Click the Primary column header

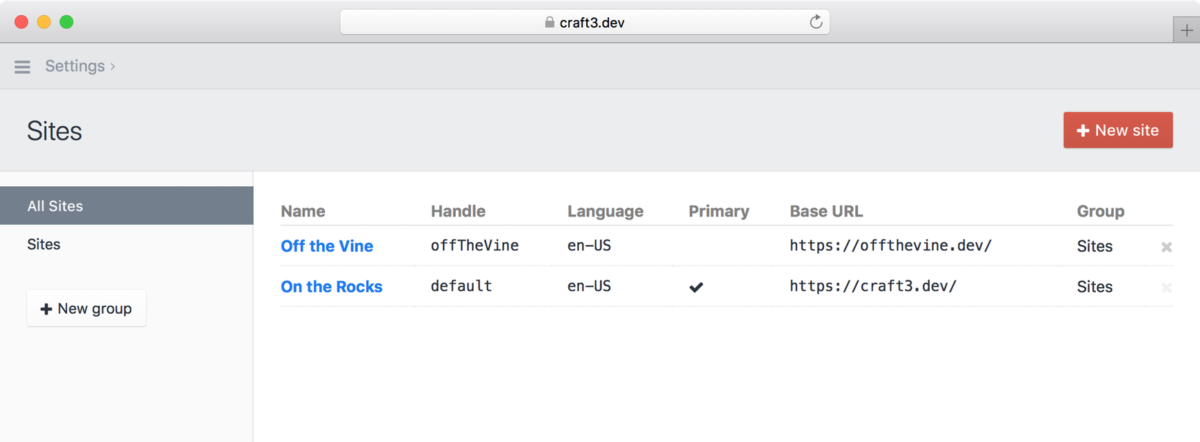pyautogui.click(x=719, y=211)
